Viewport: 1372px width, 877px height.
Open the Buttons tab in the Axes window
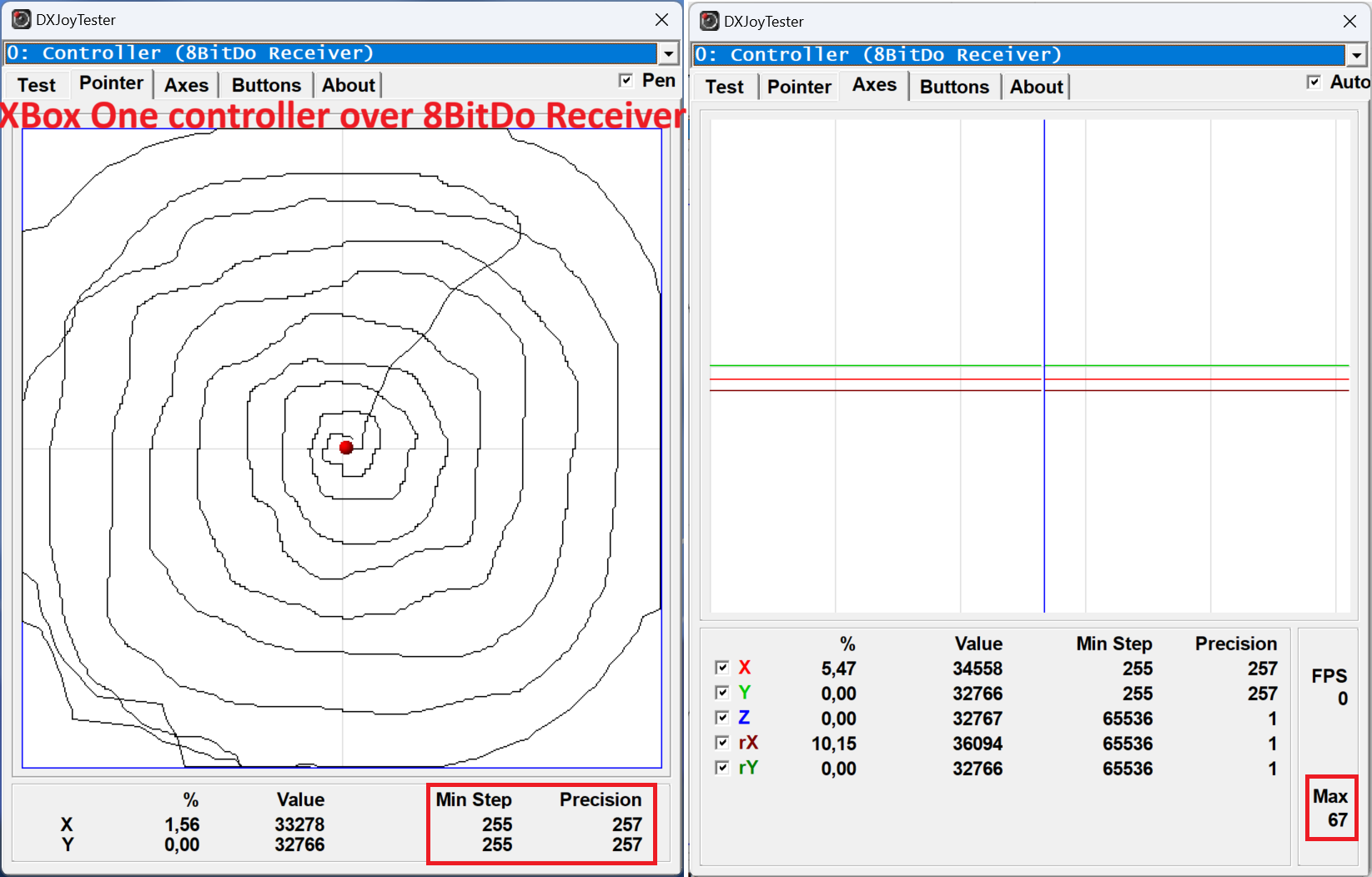coord(954,87)
